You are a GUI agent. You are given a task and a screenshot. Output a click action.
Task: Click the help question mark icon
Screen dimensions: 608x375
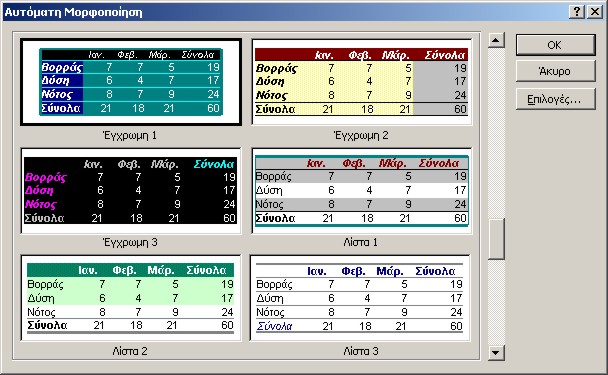coord(577,12)
